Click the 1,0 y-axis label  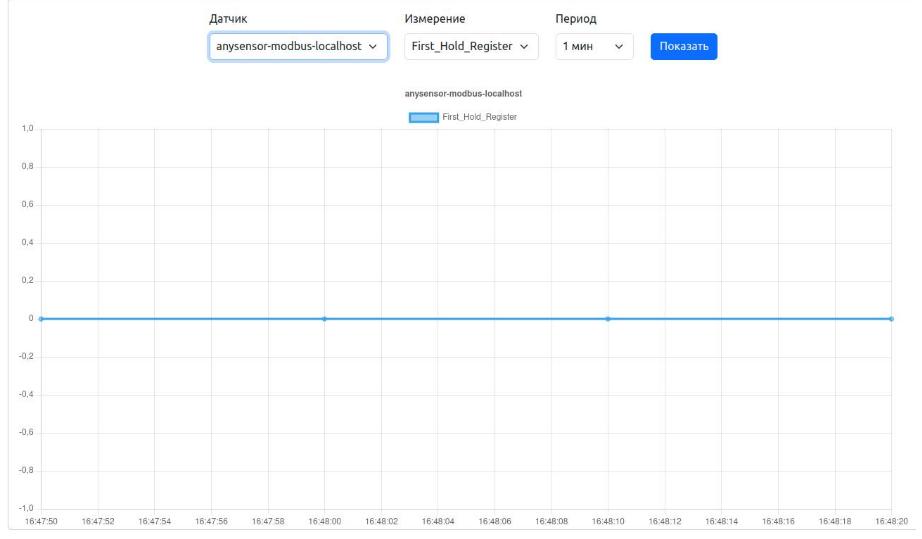[28, 130]
